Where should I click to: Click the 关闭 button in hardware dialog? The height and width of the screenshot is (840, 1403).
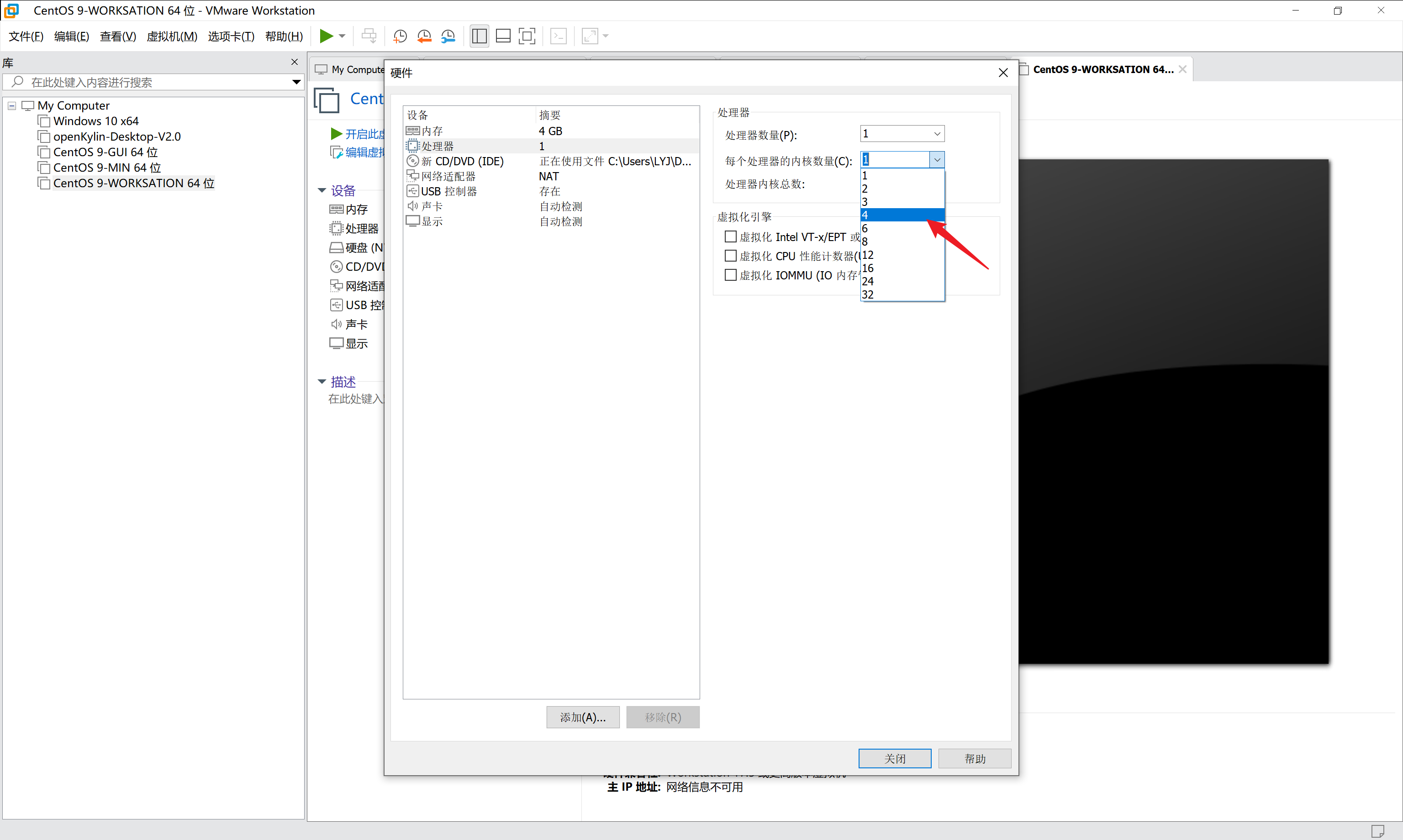coord(895,758)
